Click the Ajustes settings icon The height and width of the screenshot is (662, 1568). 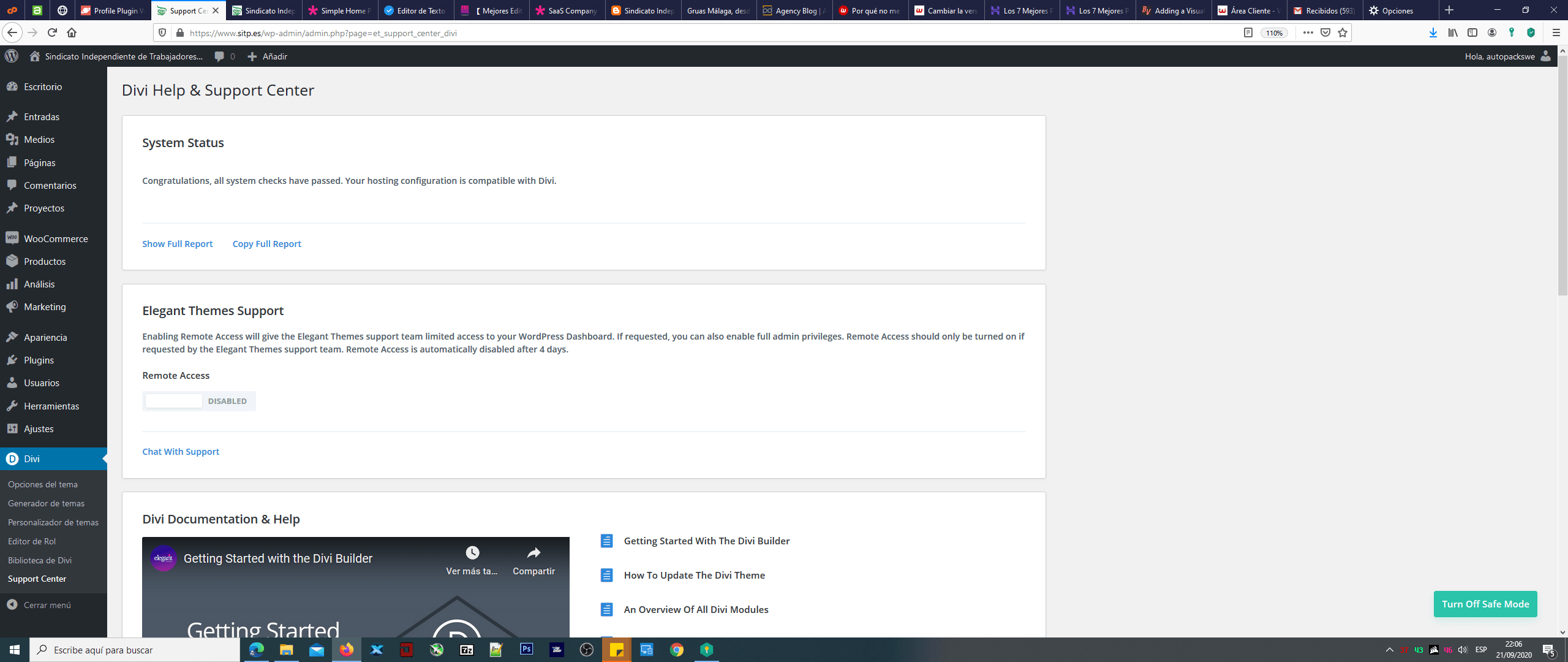click(x=12, y=428)
